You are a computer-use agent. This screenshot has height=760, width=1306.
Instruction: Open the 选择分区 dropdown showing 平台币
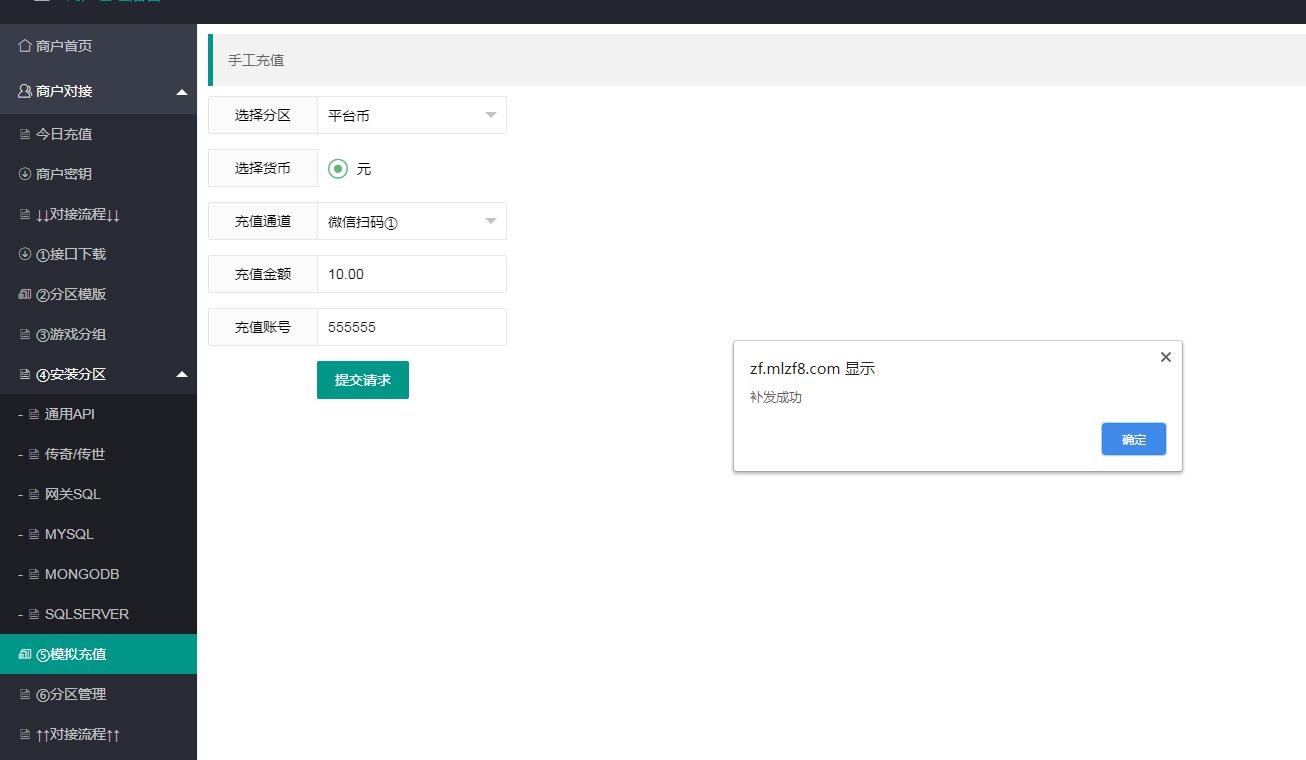pos(411,115)
